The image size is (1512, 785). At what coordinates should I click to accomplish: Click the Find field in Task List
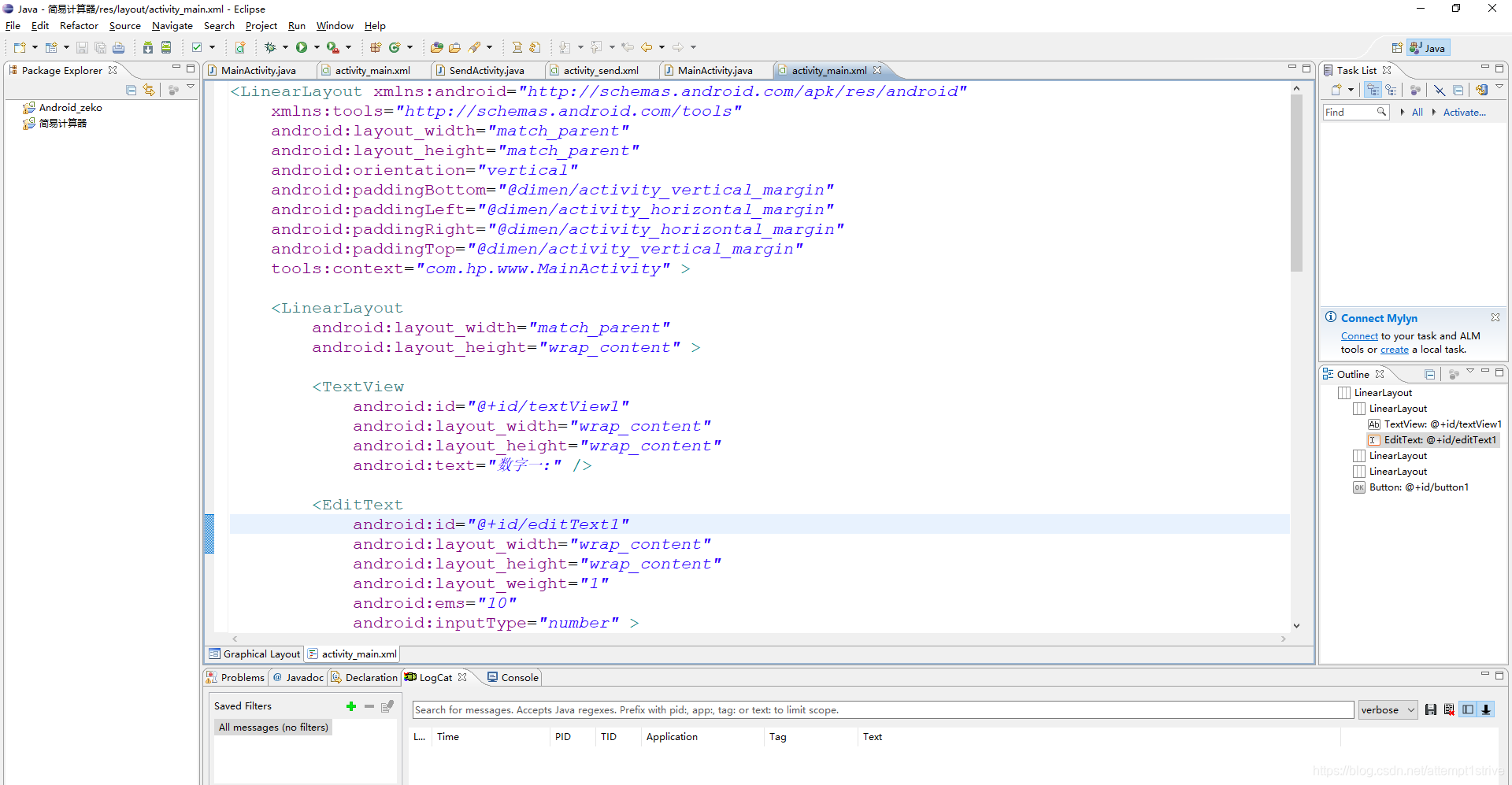click(x=1354, y=113)
